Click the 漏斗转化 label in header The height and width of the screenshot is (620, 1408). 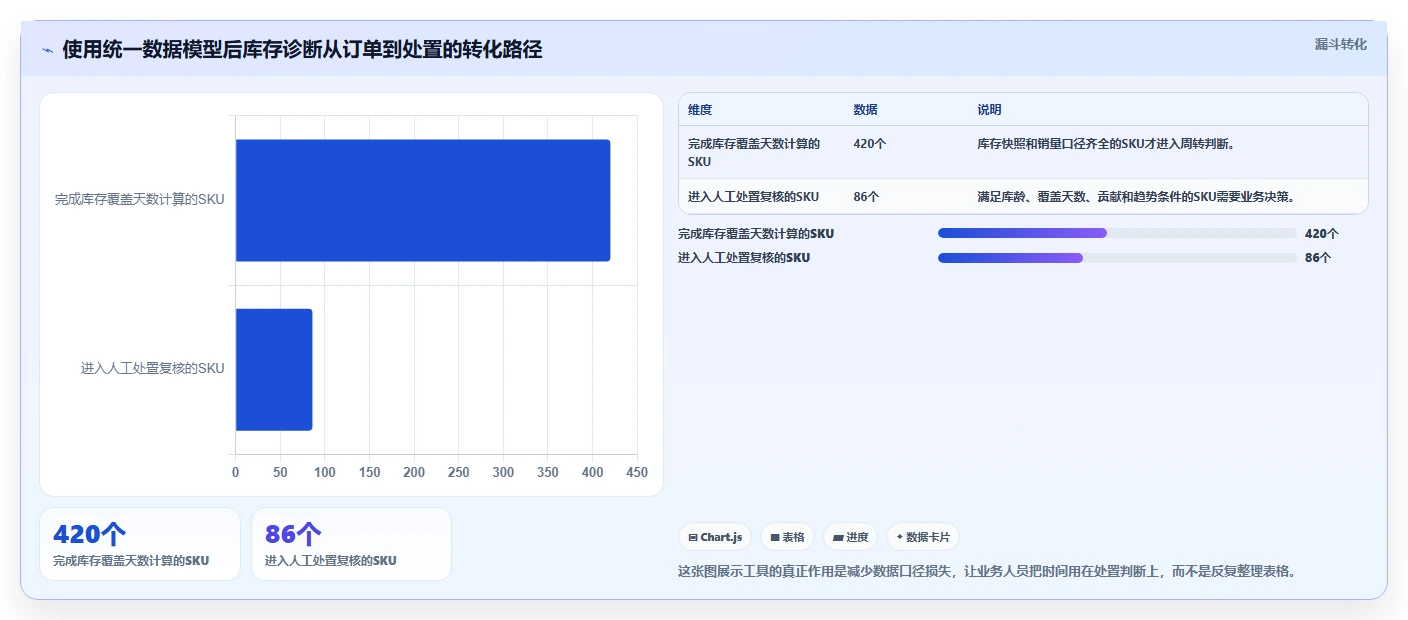[1340, 44]
